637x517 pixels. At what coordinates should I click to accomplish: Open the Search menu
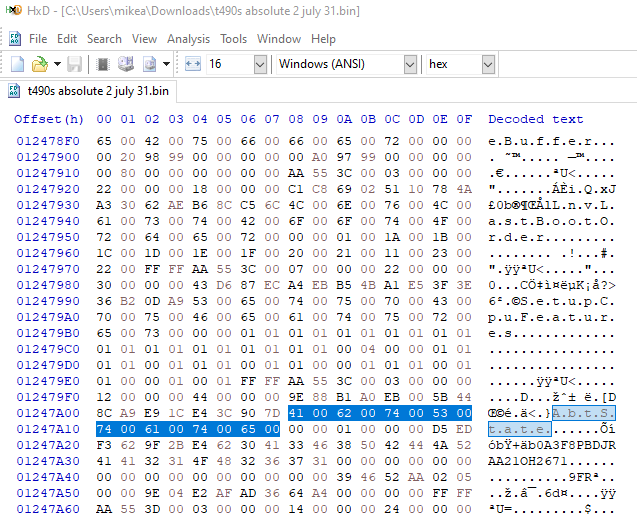104,39
